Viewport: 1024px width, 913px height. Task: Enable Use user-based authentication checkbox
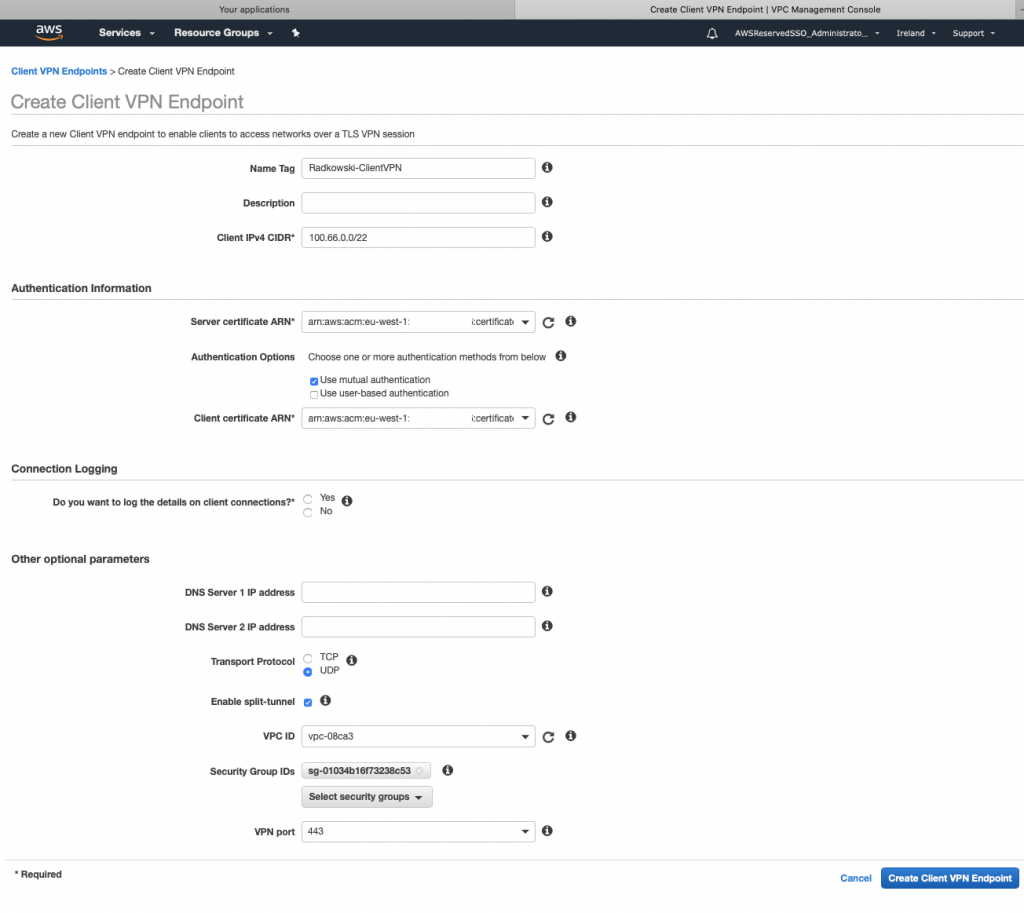click(x=314, y=394)
